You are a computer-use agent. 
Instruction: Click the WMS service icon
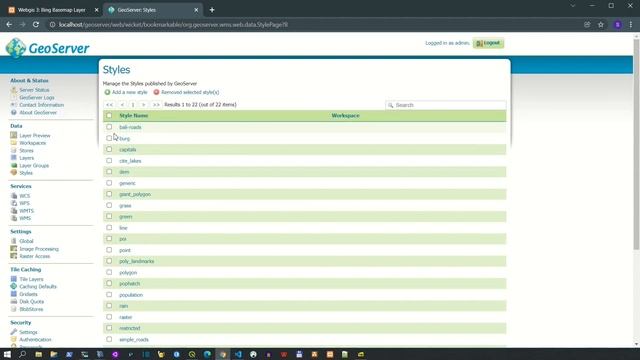pos(14,218)
